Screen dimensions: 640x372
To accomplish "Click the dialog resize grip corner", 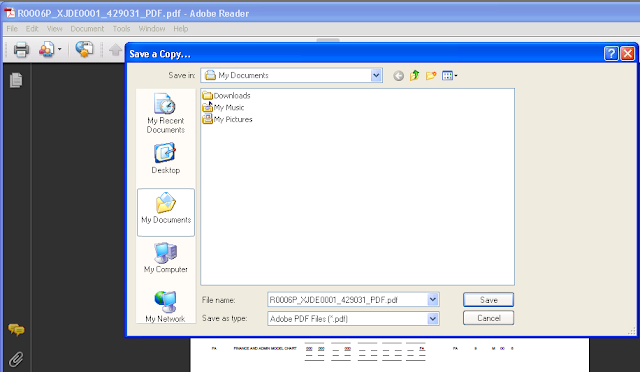I will pos(631,331).
